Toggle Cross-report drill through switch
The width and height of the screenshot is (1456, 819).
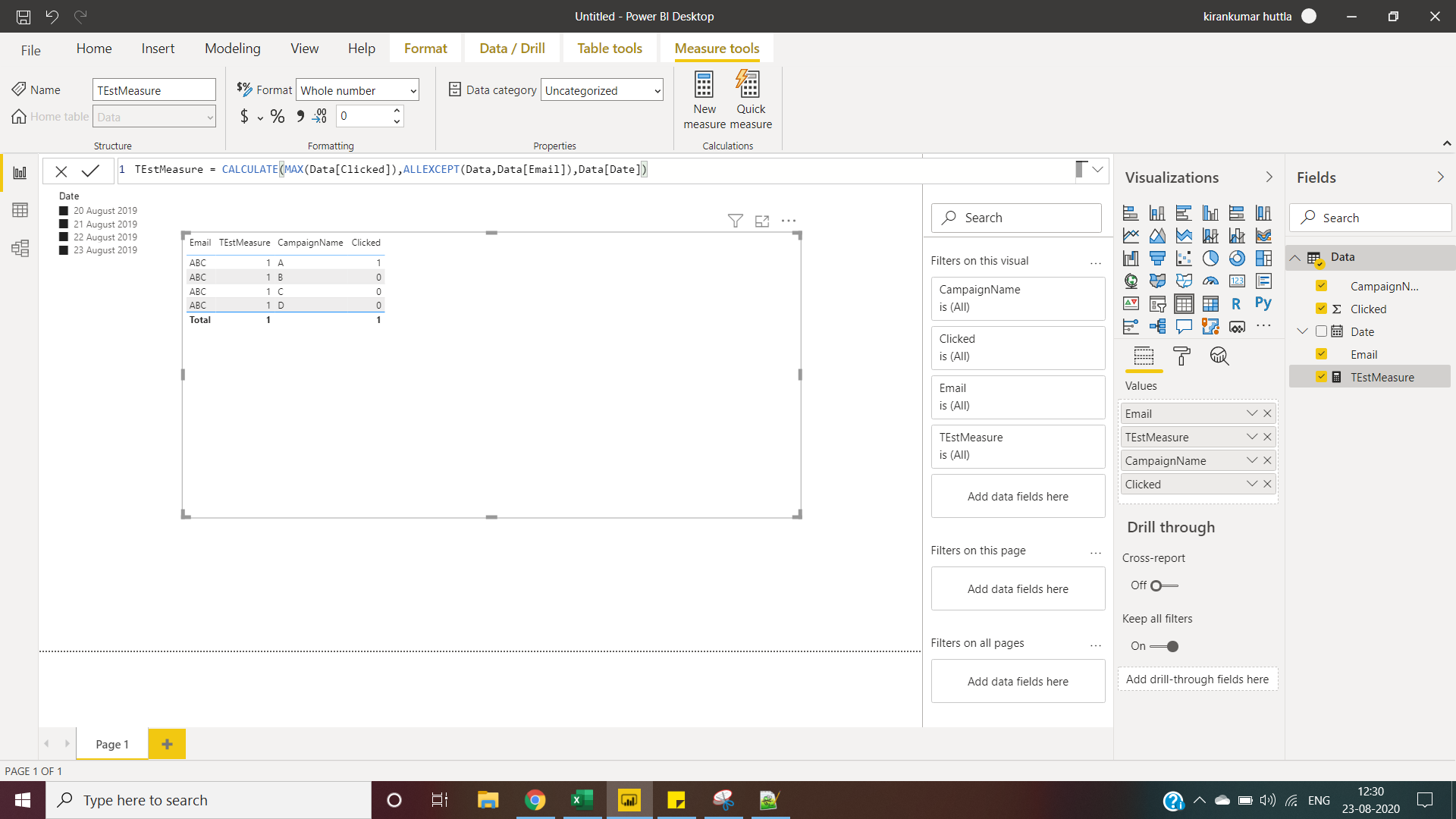click(1163, 585)
